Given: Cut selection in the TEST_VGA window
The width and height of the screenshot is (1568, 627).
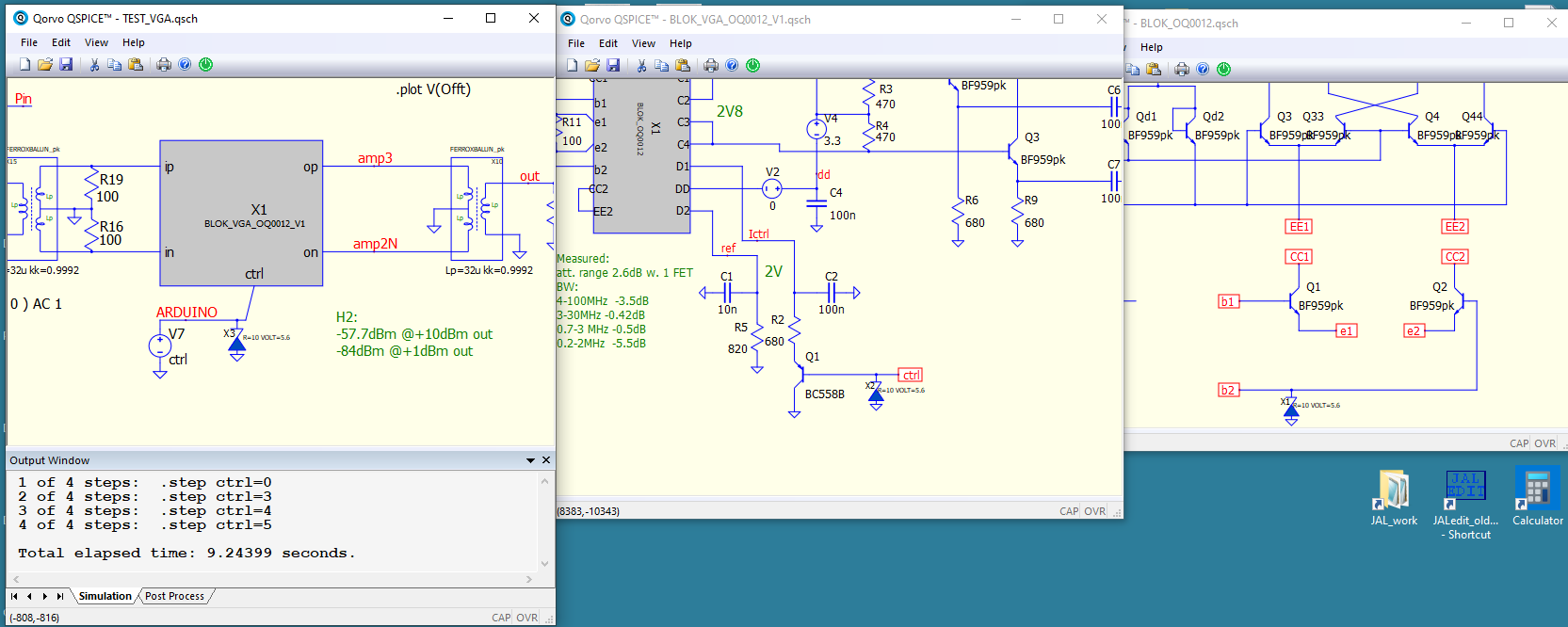Looking at the screenshot, I should (x=94, y=65).
